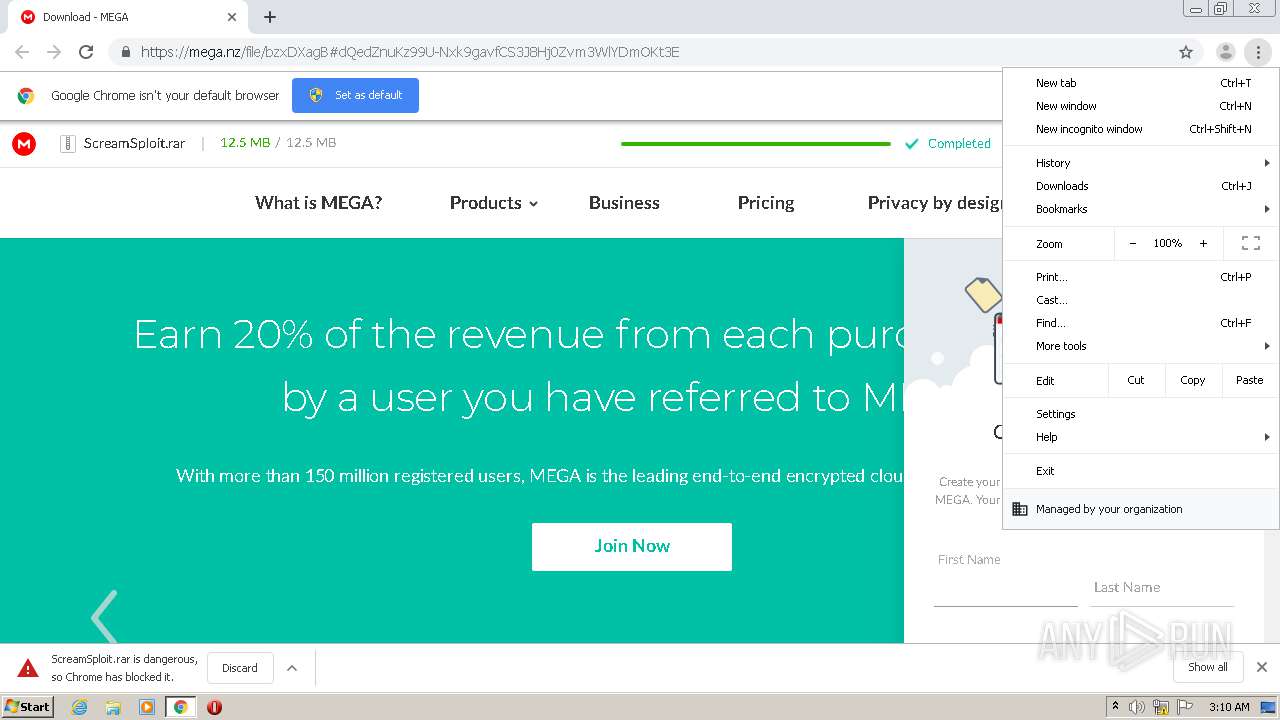Select New tab from menu
The height and width of the screenshot is (720, 1280).
click(x=1141, y=83)
